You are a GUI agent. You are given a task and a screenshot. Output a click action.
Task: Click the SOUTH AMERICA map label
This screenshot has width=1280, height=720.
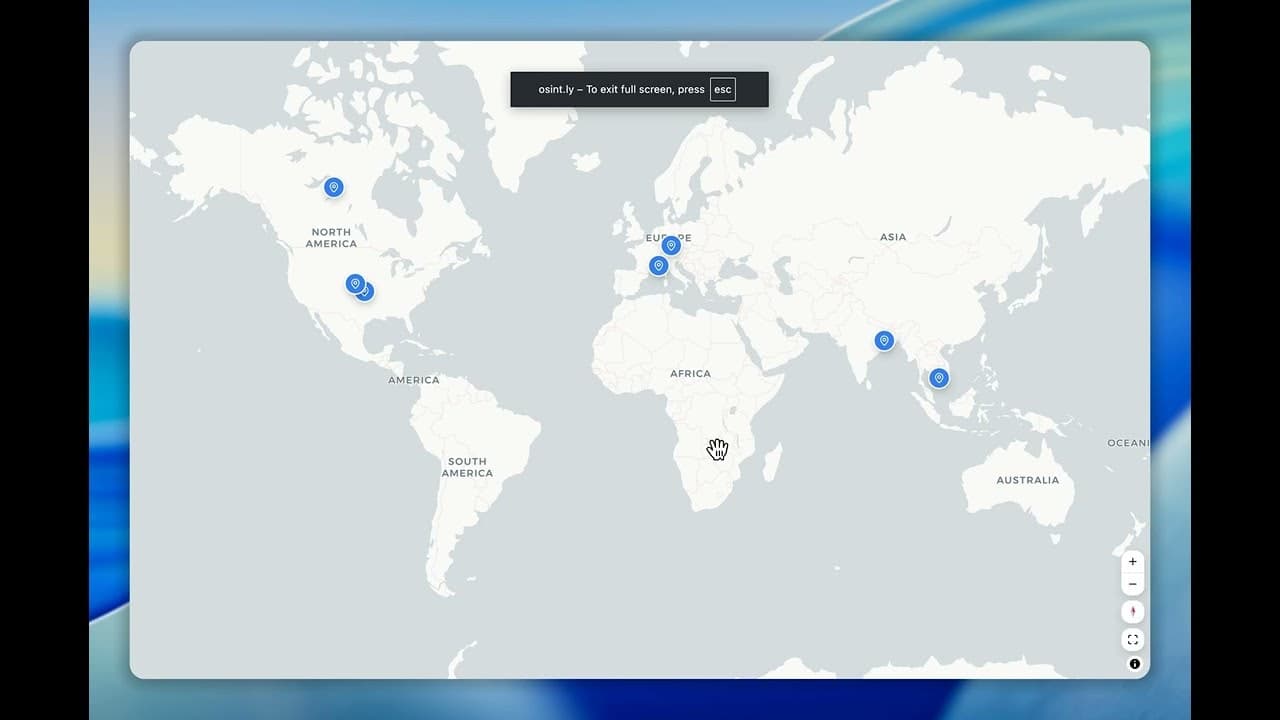click(466, 466)
